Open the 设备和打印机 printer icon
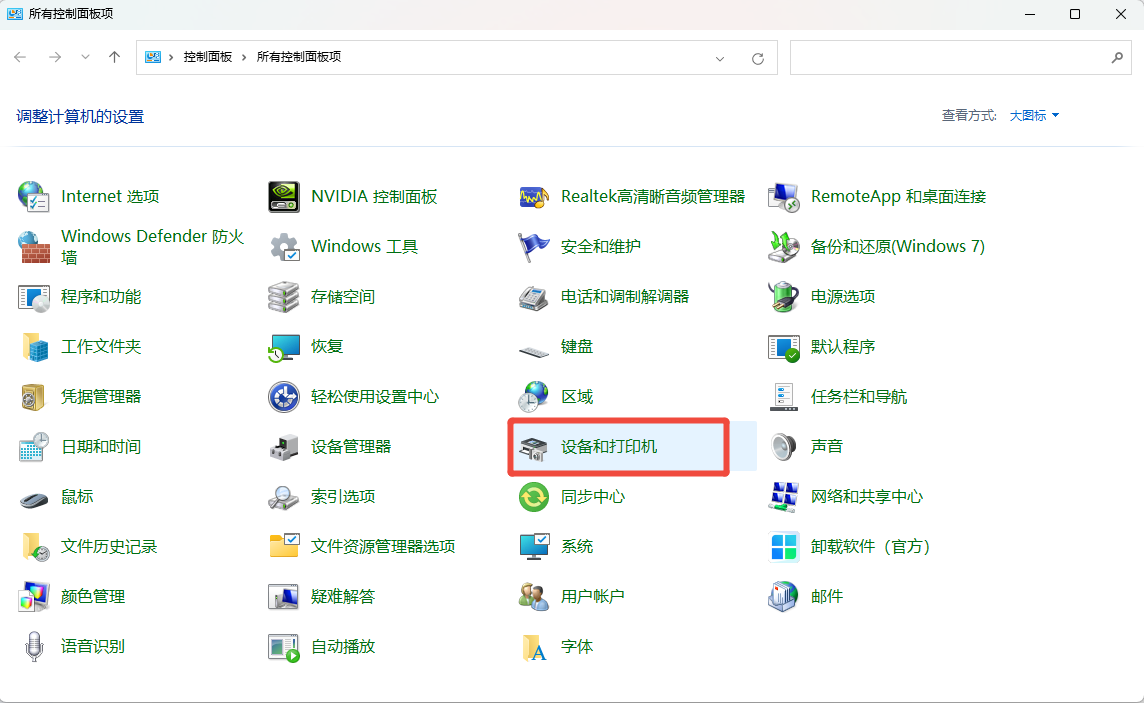This screenshot has height=703, width=1144. click(x=534, y=448)
